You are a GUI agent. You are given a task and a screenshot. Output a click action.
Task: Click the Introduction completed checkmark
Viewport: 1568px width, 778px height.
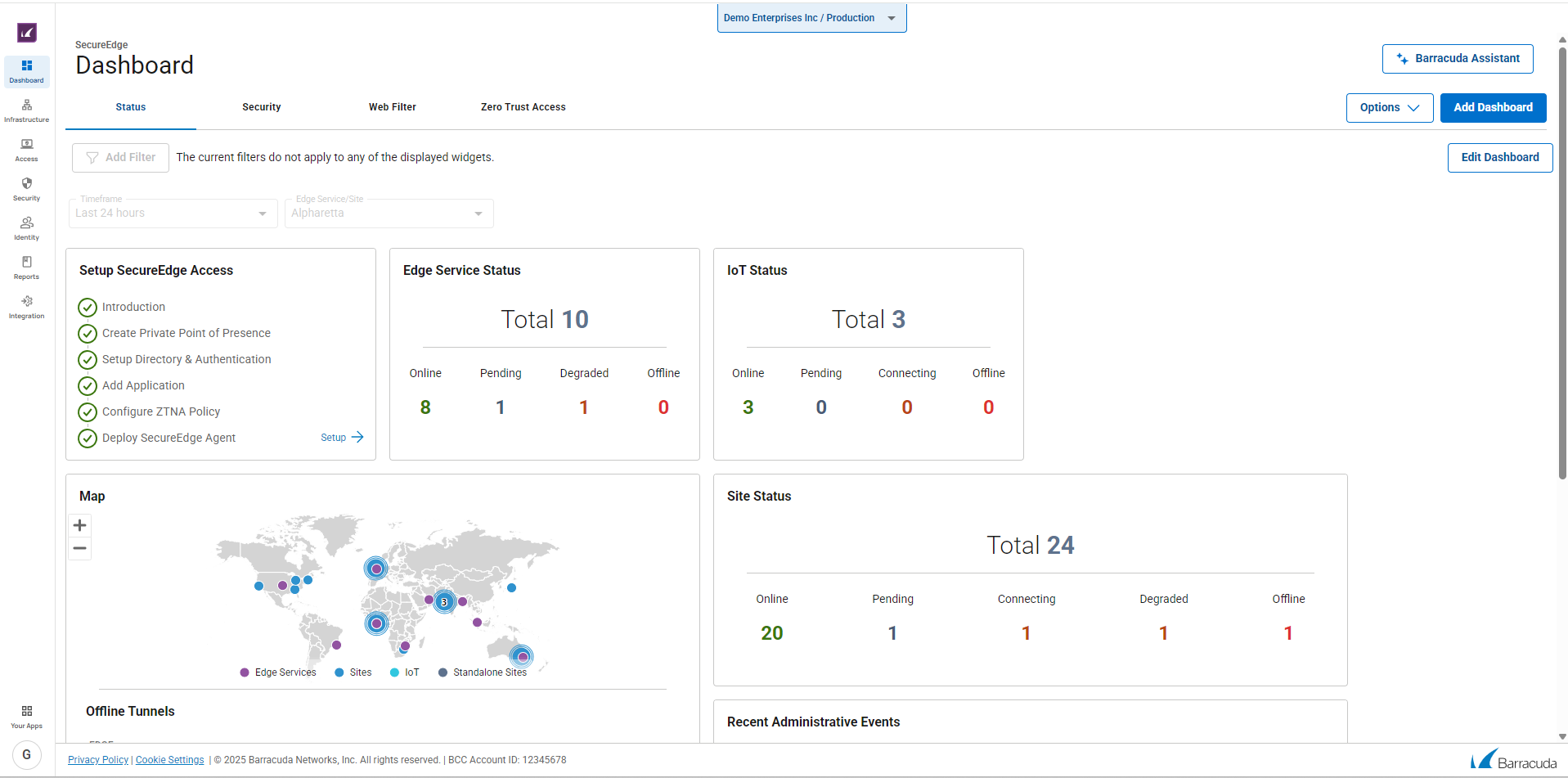click(x=88, y=308)
